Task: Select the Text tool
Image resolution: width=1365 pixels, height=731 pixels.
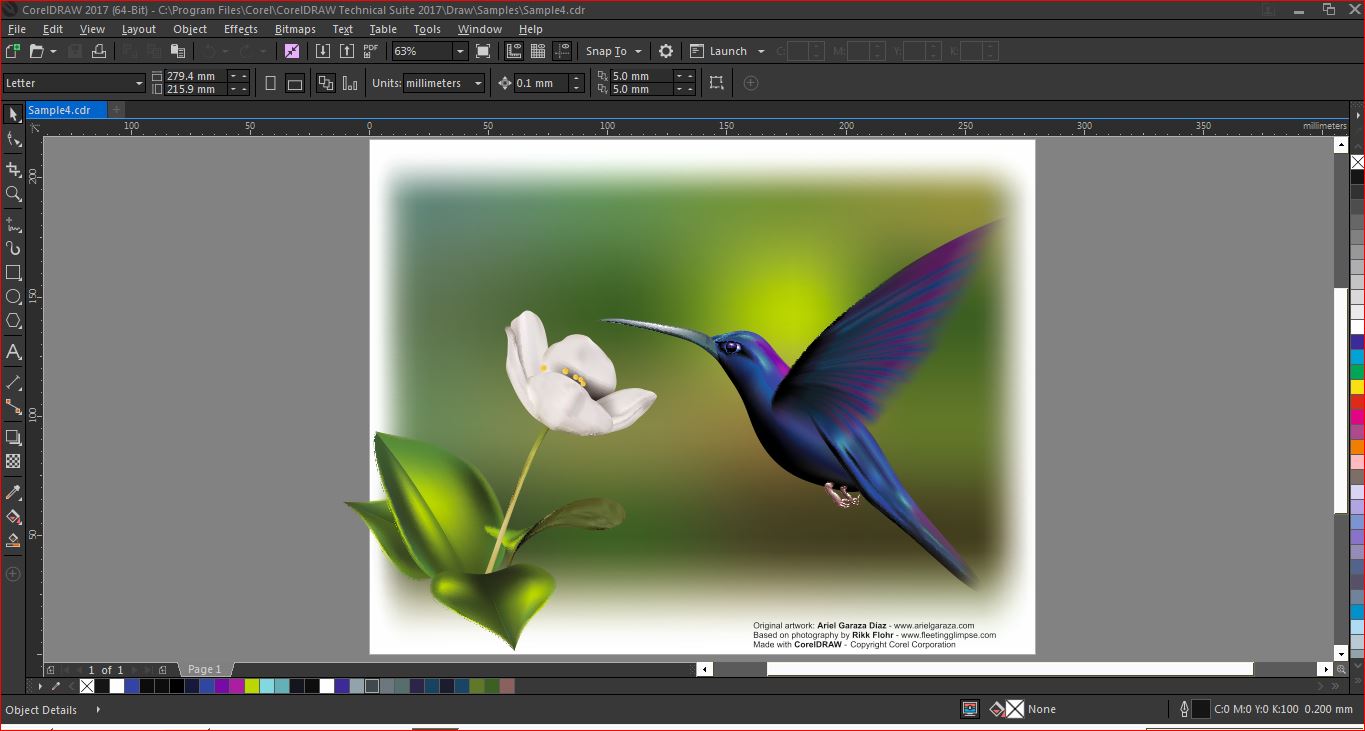Action: (13, 352)
